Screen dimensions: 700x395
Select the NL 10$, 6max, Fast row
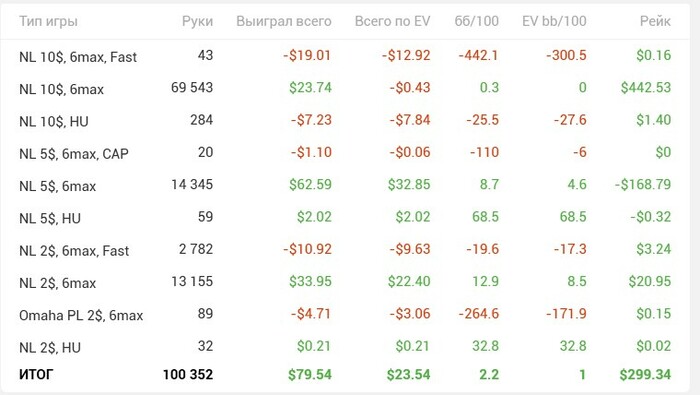click(345, 56)
